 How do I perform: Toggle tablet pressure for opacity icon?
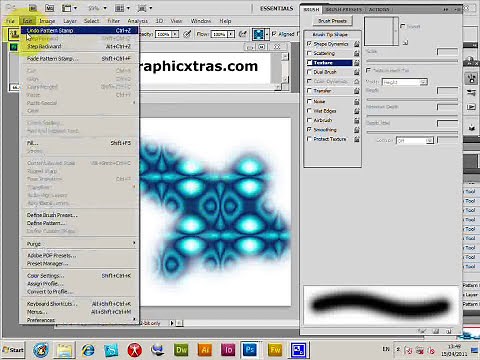click(187, 34)
